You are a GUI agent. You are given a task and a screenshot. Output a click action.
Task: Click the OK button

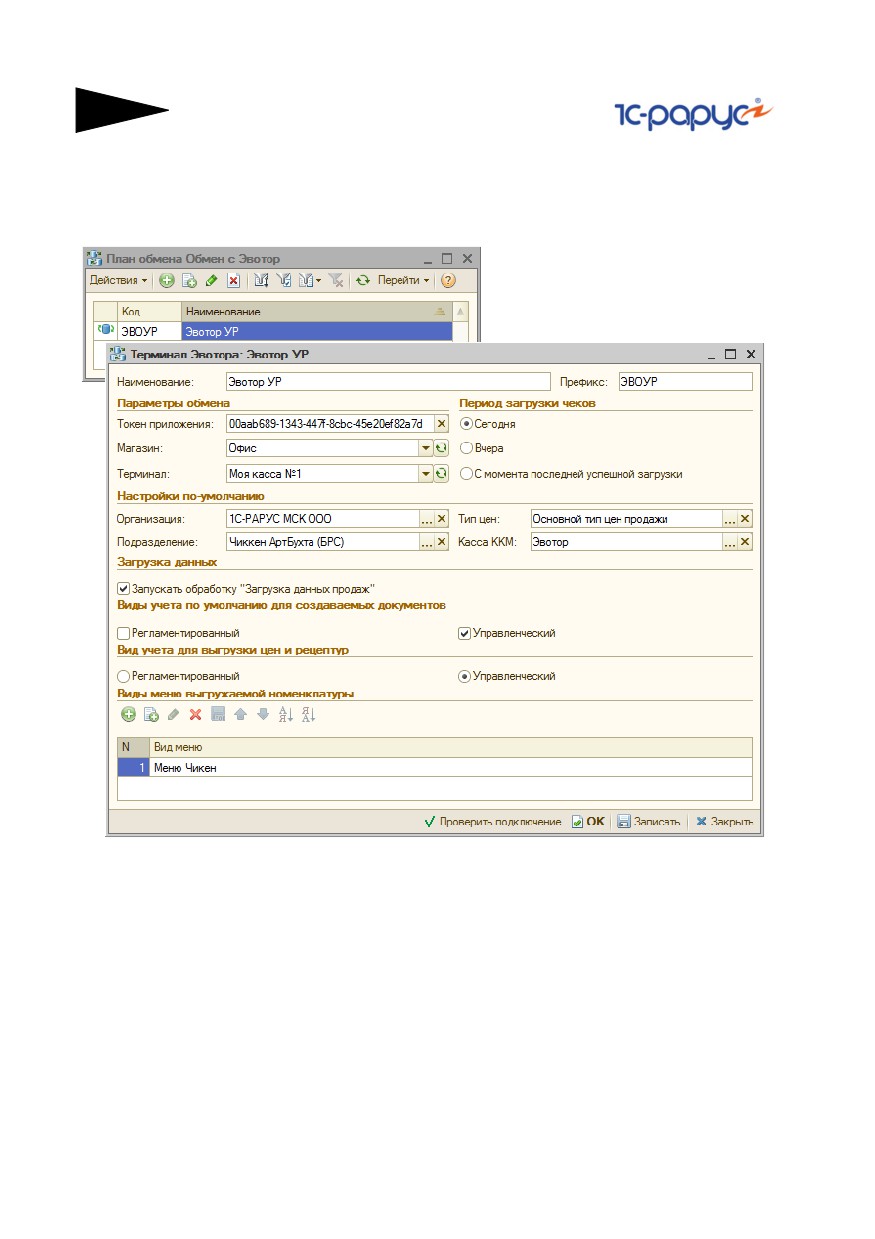coord(589,821)
